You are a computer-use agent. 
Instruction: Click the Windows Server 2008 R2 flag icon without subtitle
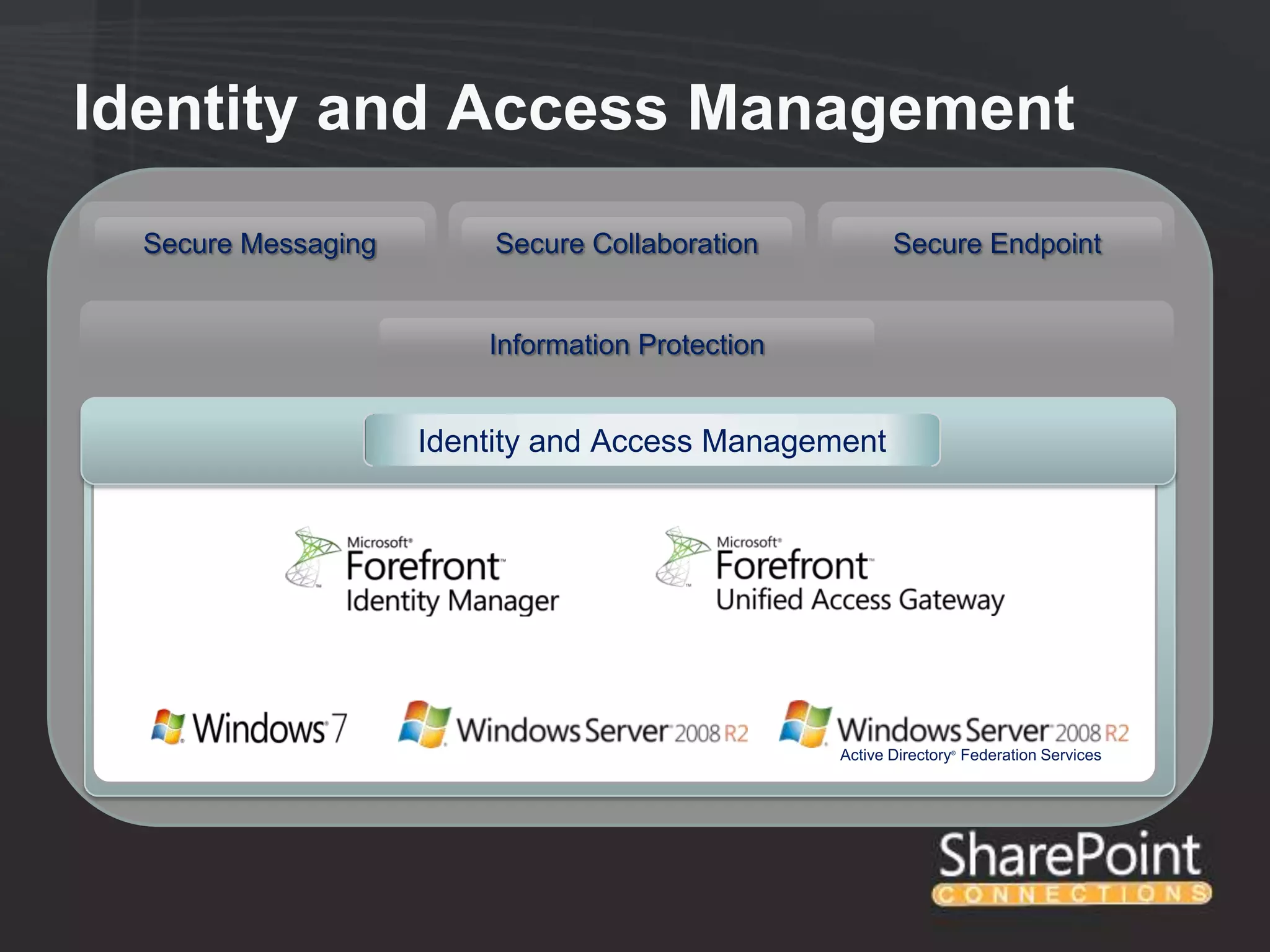pyautogui.click(x=425, y=724)
